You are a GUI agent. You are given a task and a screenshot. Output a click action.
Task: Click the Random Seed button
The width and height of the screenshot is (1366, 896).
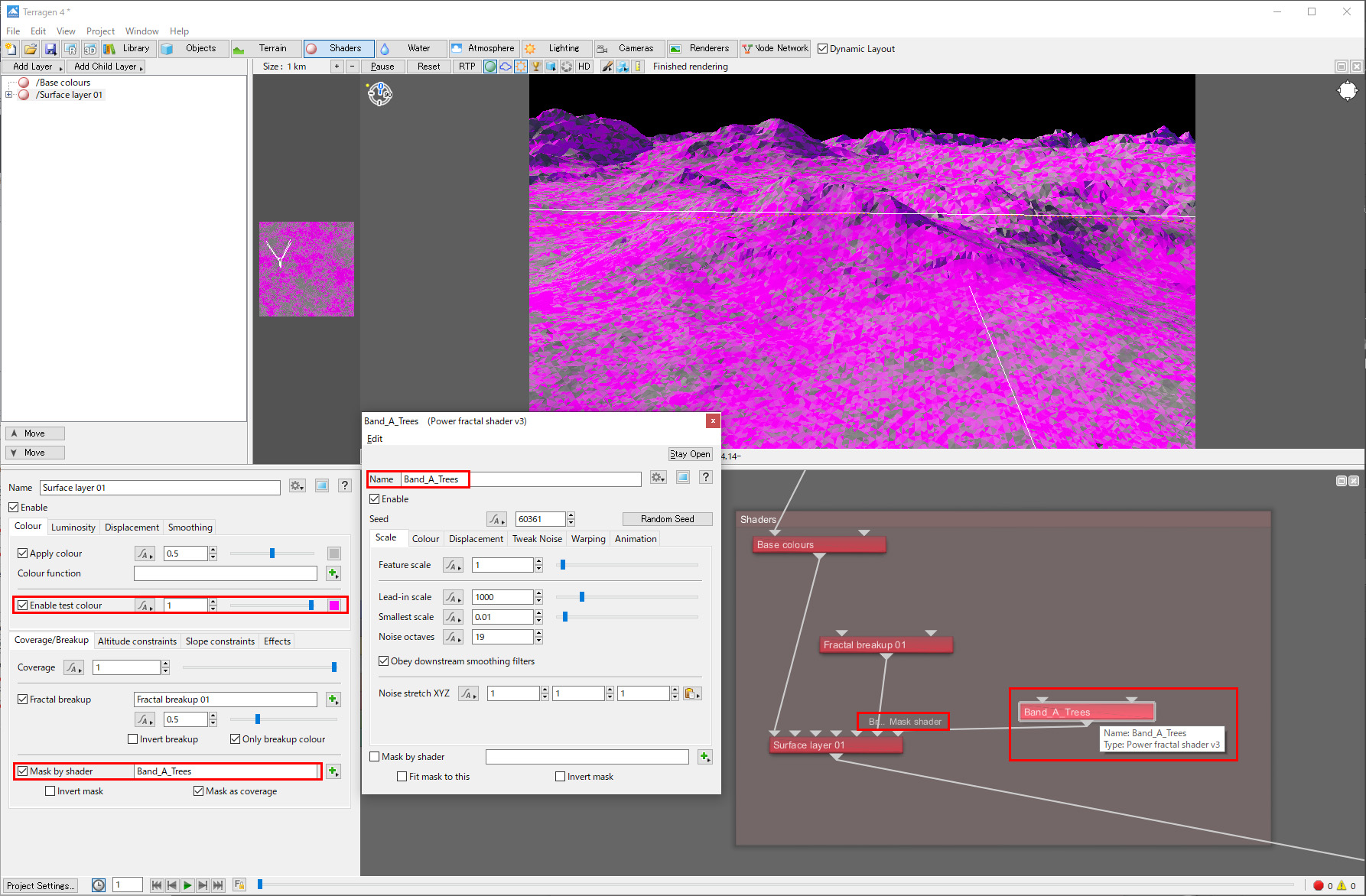667,519
